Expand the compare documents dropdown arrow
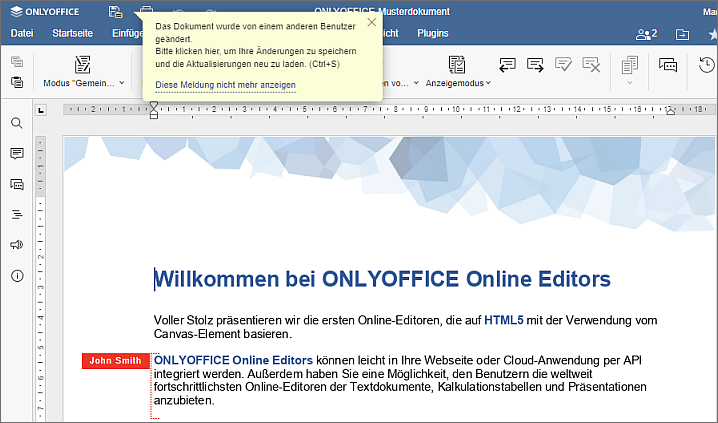Viewport: 718px width, 423px height. [629, 83]
